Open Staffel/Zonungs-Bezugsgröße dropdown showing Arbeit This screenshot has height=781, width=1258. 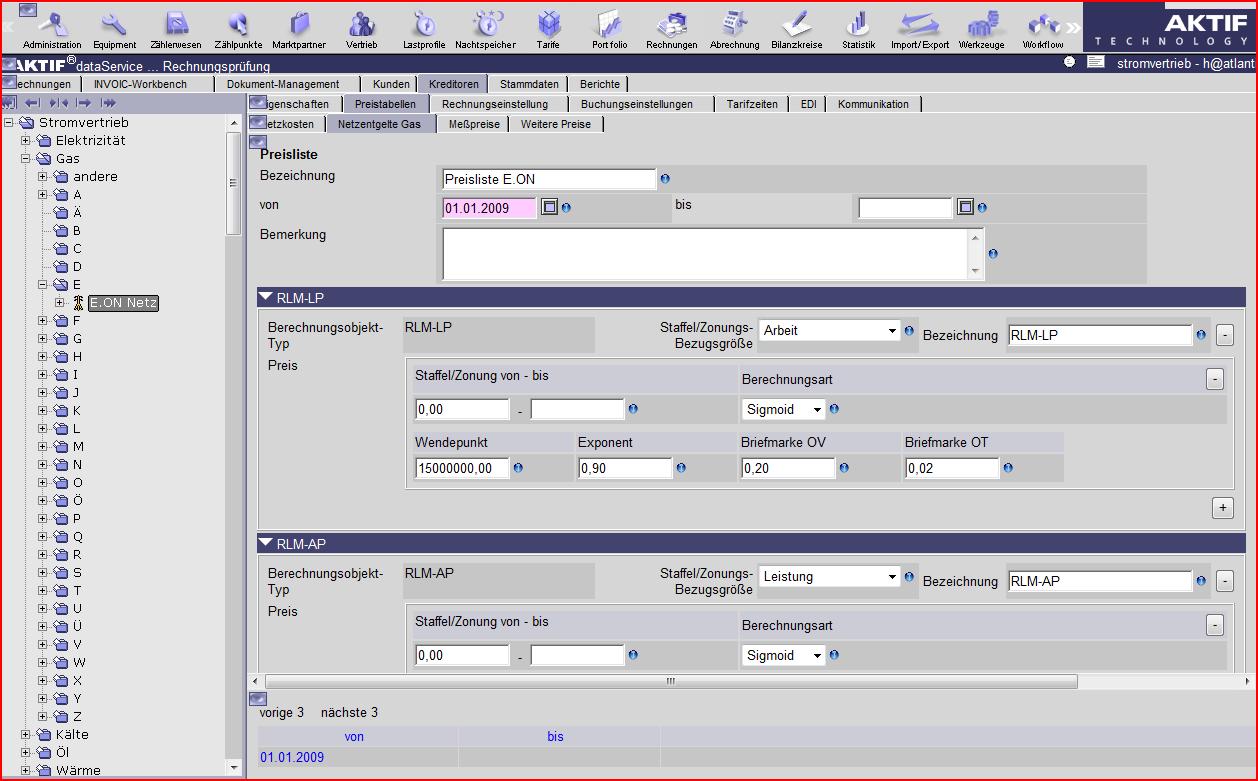(829, 330)
